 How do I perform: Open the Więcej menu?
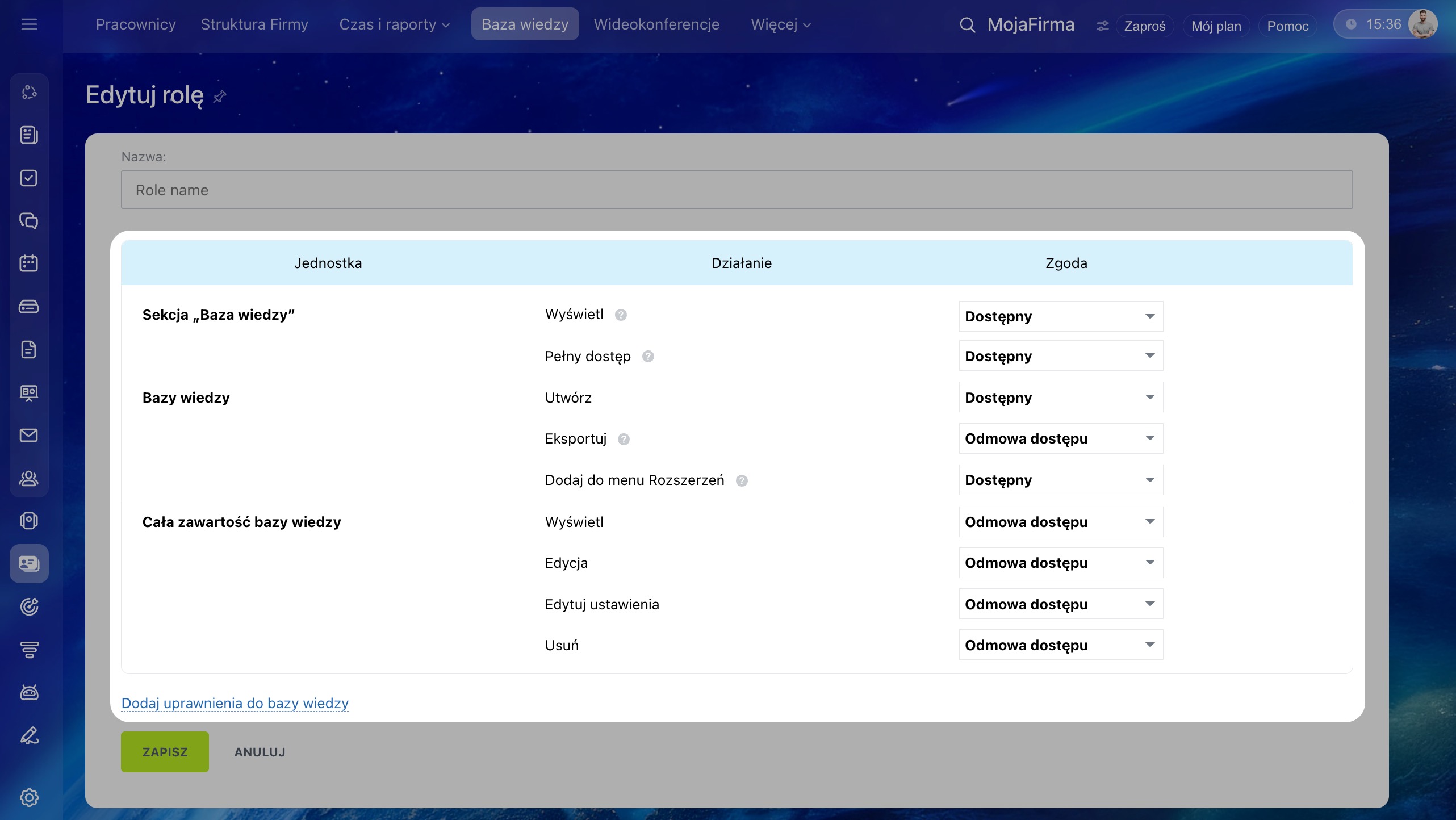[x=780, y=24]
